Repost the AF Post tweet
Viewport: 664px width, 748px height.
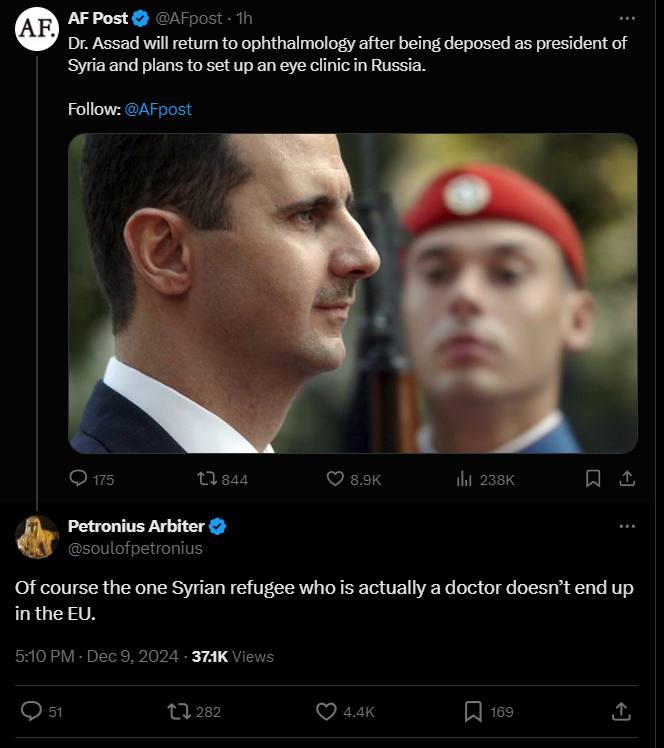coord(207,478)
